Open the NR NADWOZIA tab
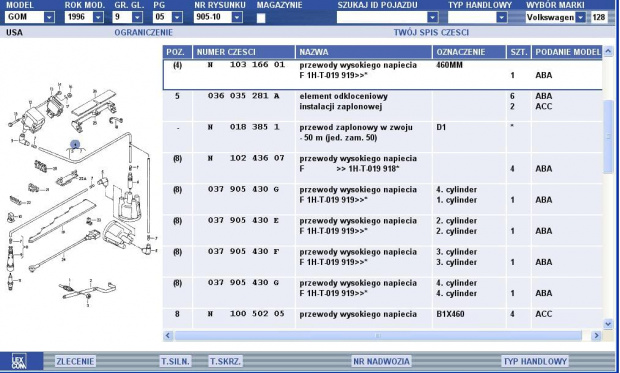This screenshot has height=373, width=620. [x=381, y=361]
